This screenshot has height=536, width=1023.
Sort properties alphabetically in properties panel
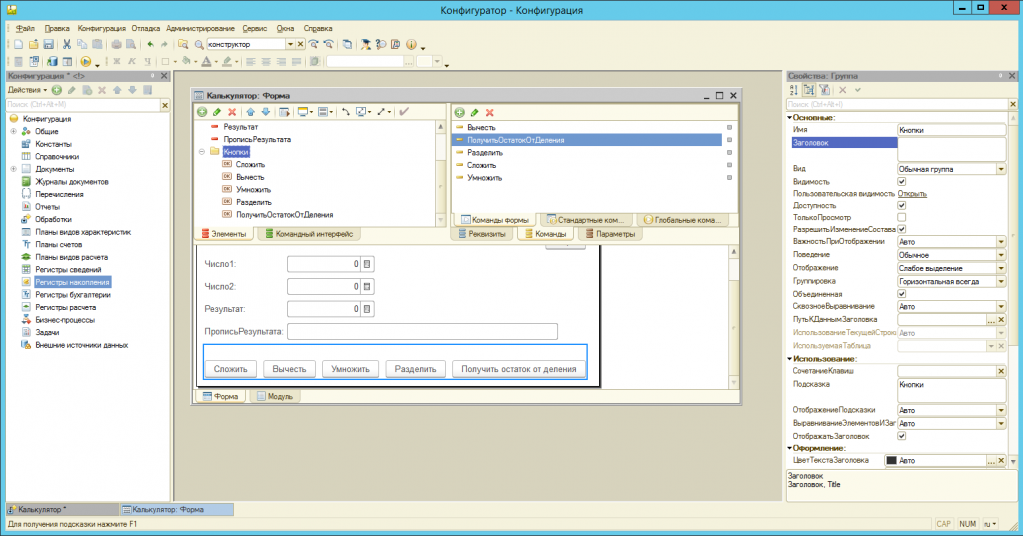coord(794,90)
